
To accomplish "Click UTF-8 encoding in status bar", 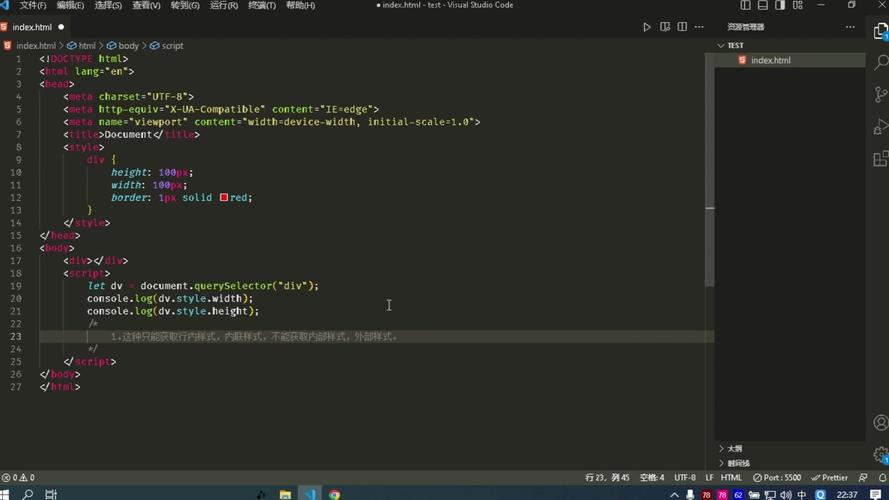I will click(685, 478).
